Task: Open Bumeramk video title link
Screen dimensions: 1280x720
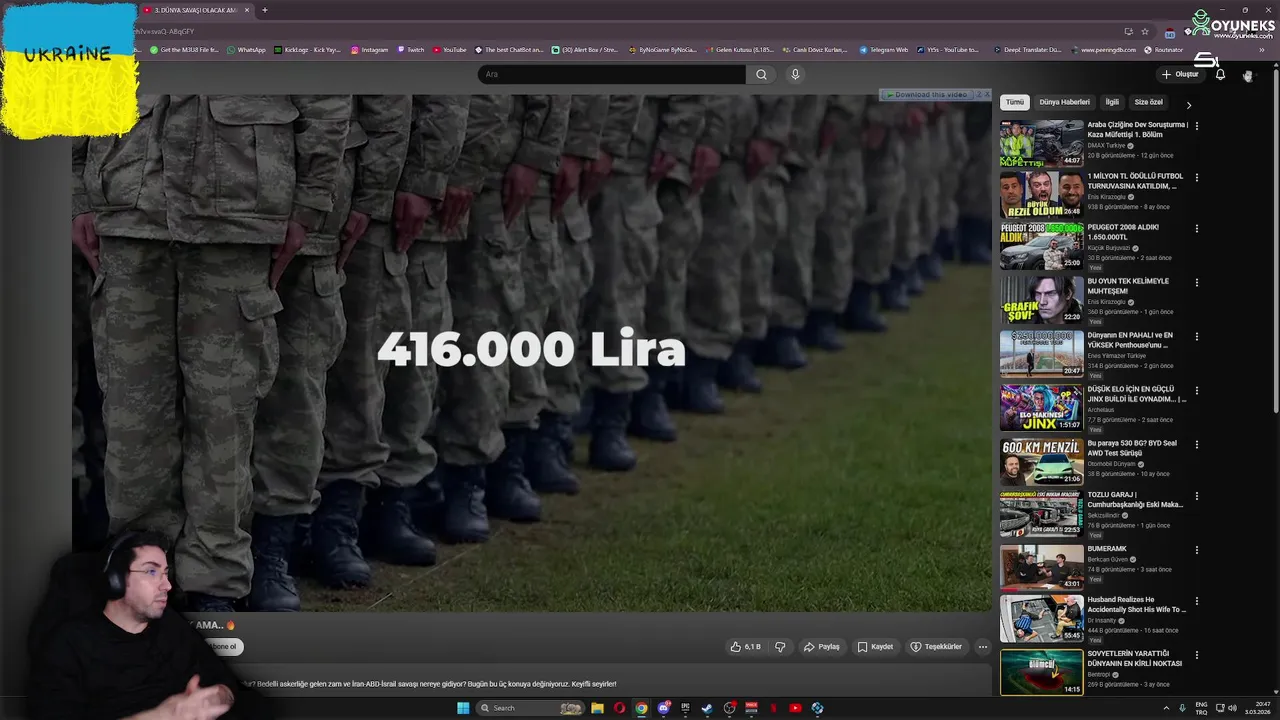Action: click(1107, 549)
